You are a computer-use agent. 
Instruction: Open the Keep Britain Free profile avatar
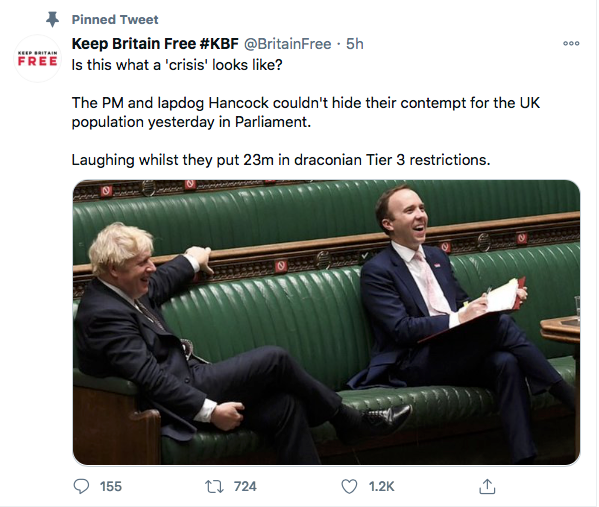[37, 58]
